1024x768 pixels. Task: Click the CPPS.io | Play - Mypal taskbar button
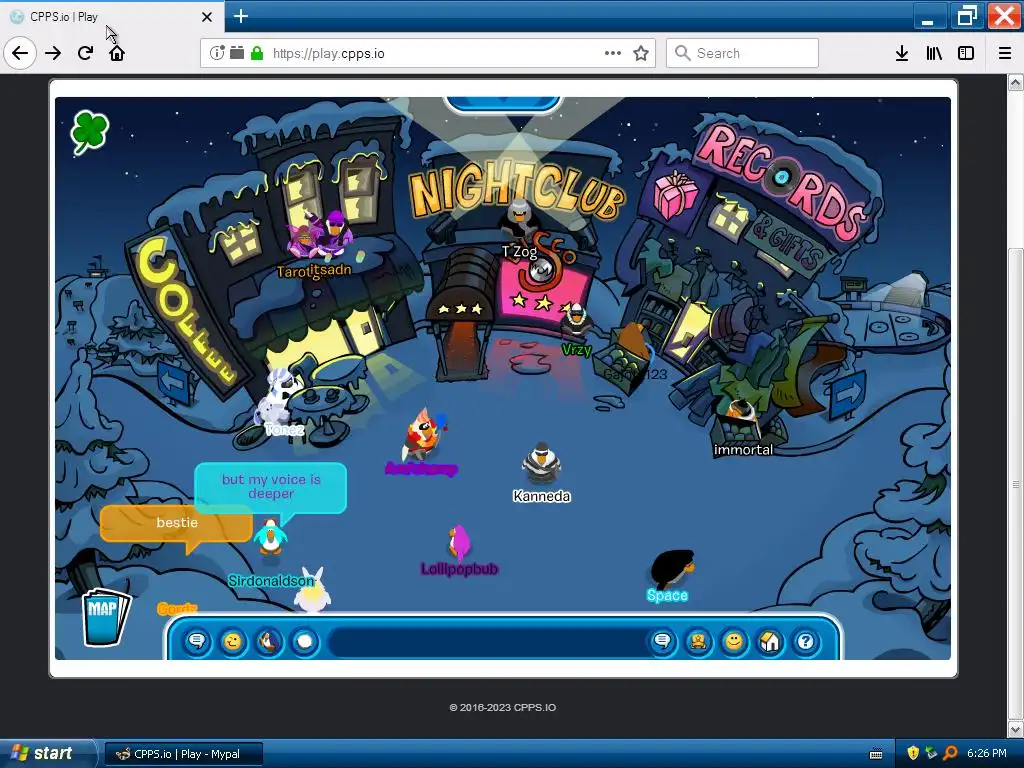[184, 754]
